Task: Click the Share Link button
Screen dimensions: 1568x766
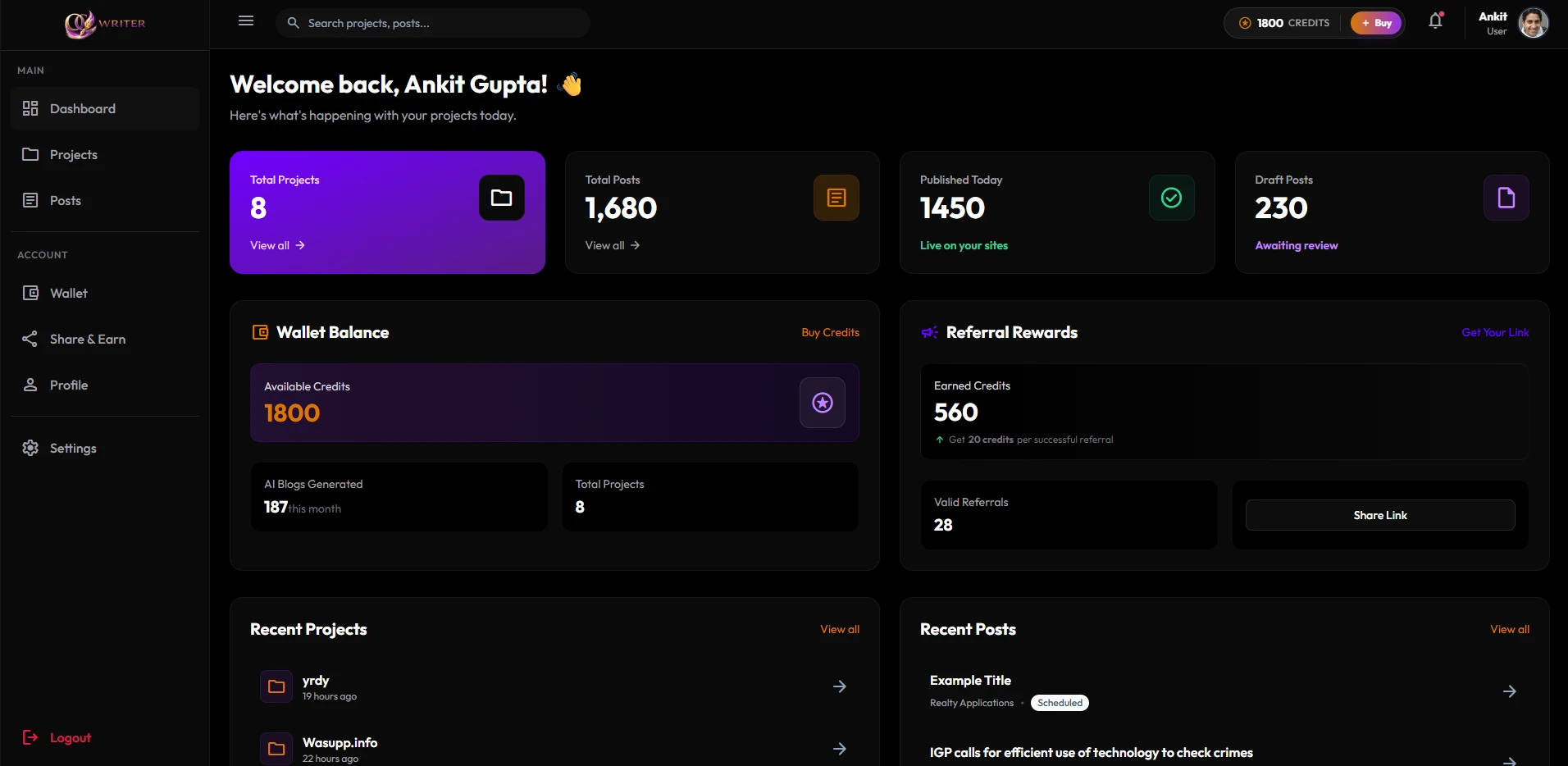Action: (1380, 514)
